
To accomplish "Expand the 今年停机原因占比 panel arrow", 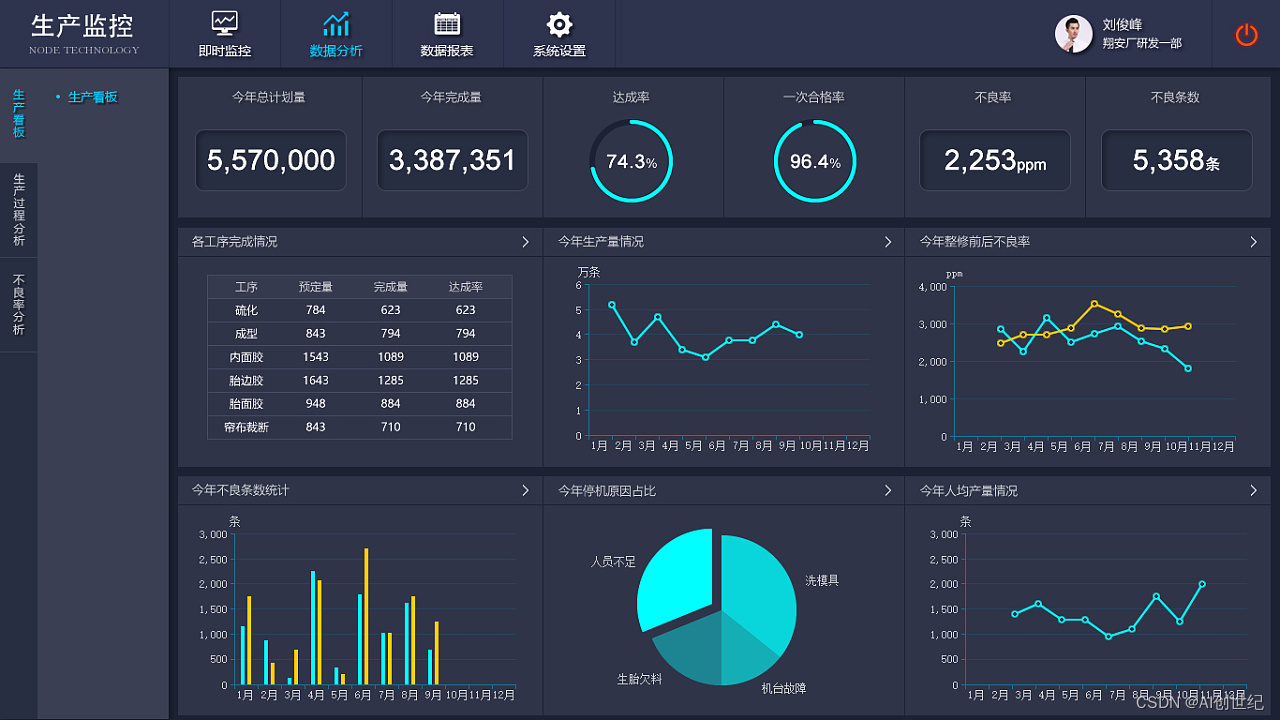I will [888, 490].
